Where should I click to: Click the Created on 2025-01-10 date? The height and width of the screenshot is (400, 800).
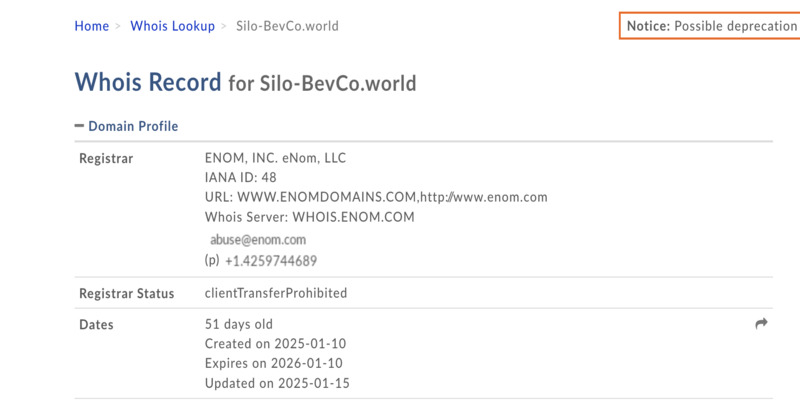(x=275, y=344)
